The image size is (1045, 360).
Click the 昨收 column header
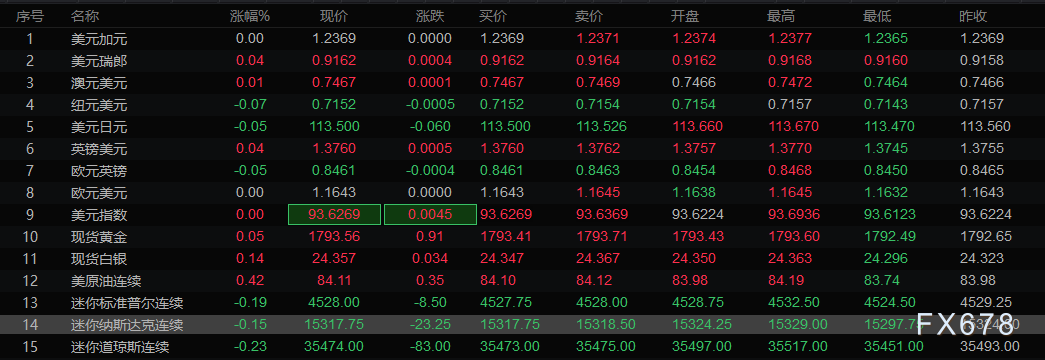coord(973,16)
